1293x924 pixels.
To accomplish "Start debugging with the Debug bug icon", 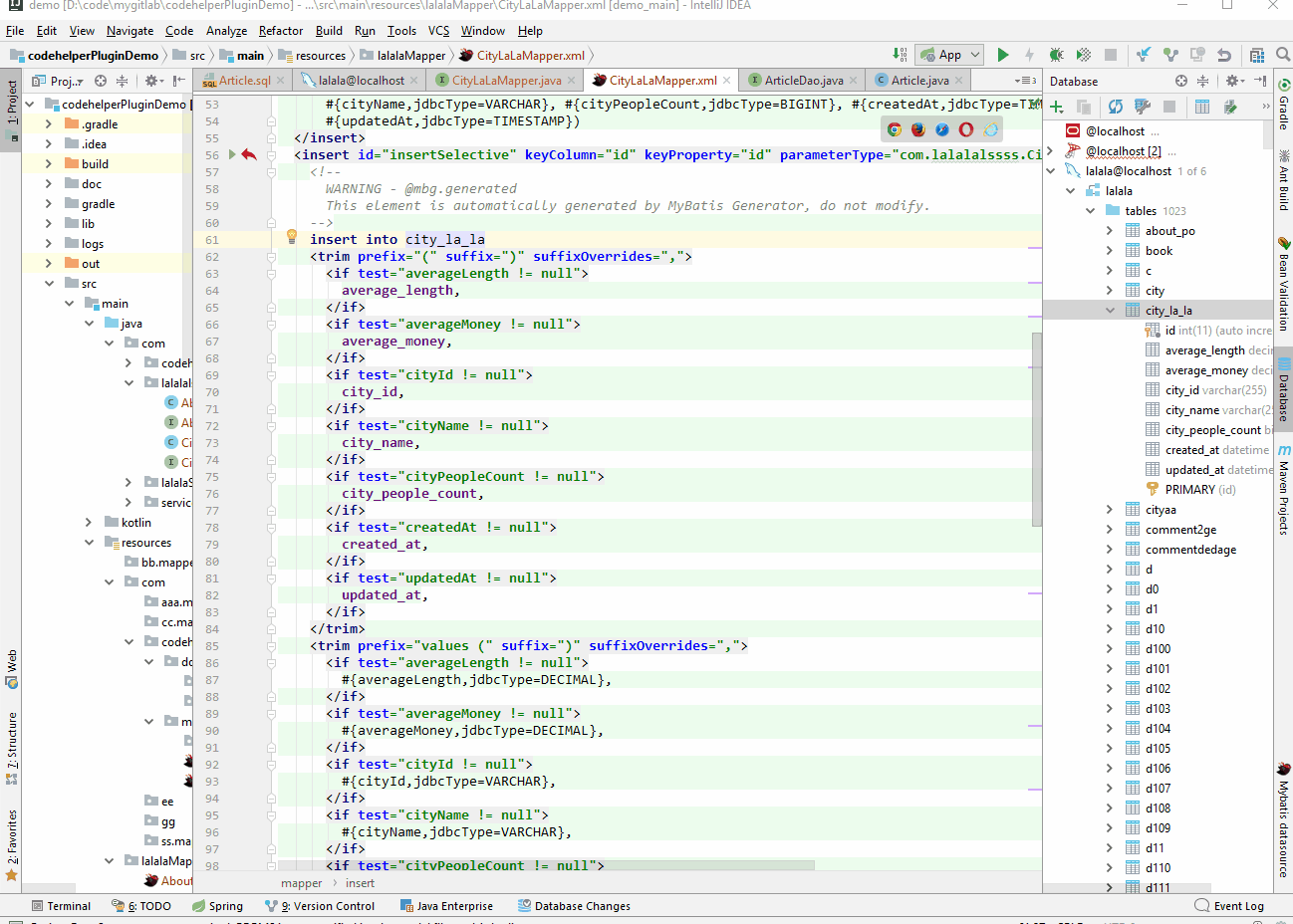I will [1056, 55].
